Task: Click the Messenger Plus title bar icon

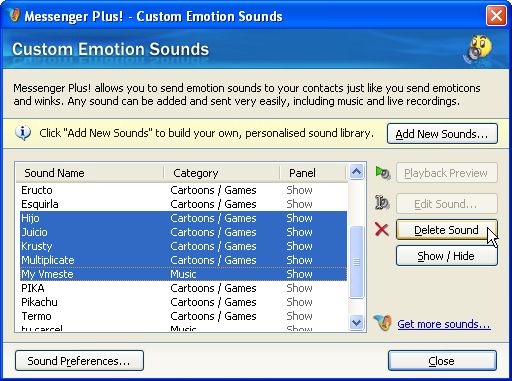Action: point(14,15)
